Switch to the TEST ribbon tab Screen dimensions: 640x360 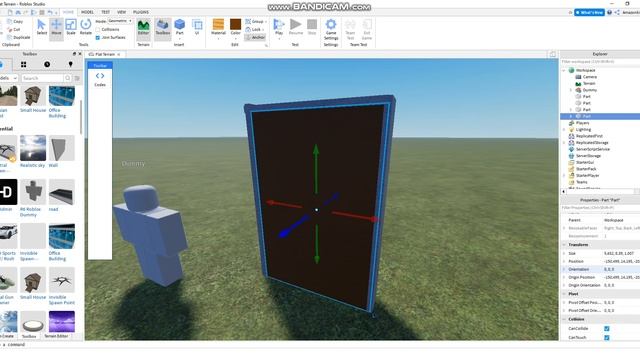[105, 12]
